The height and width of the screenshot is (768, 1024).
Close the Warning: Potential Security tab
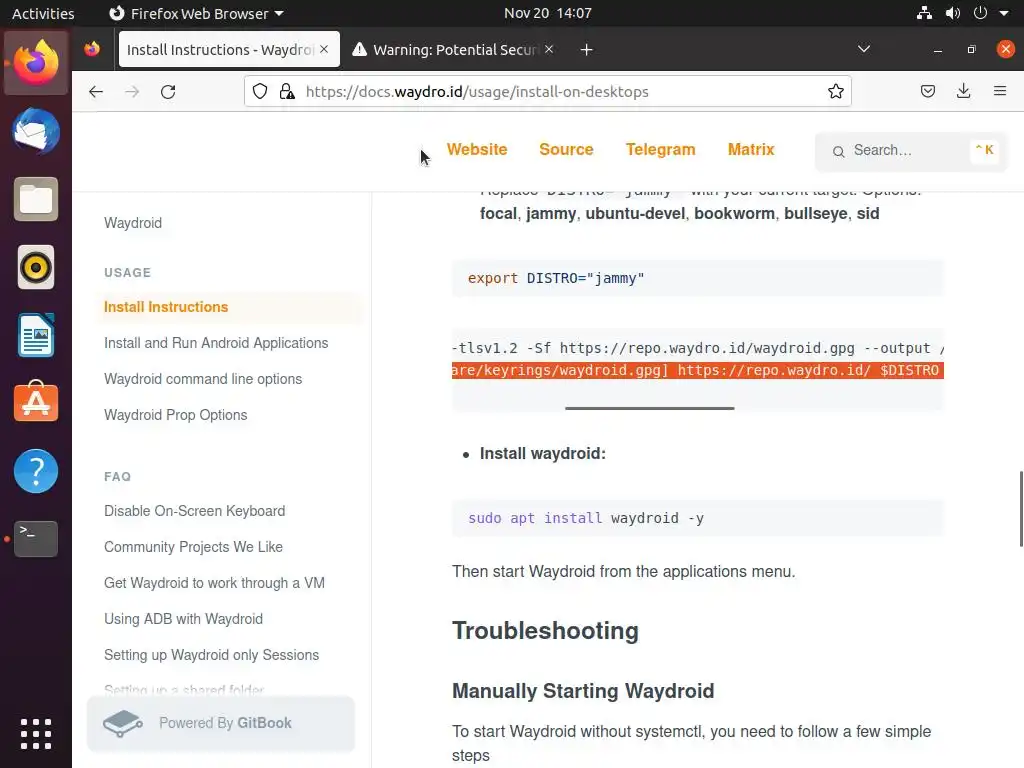(x=549, y=49)
